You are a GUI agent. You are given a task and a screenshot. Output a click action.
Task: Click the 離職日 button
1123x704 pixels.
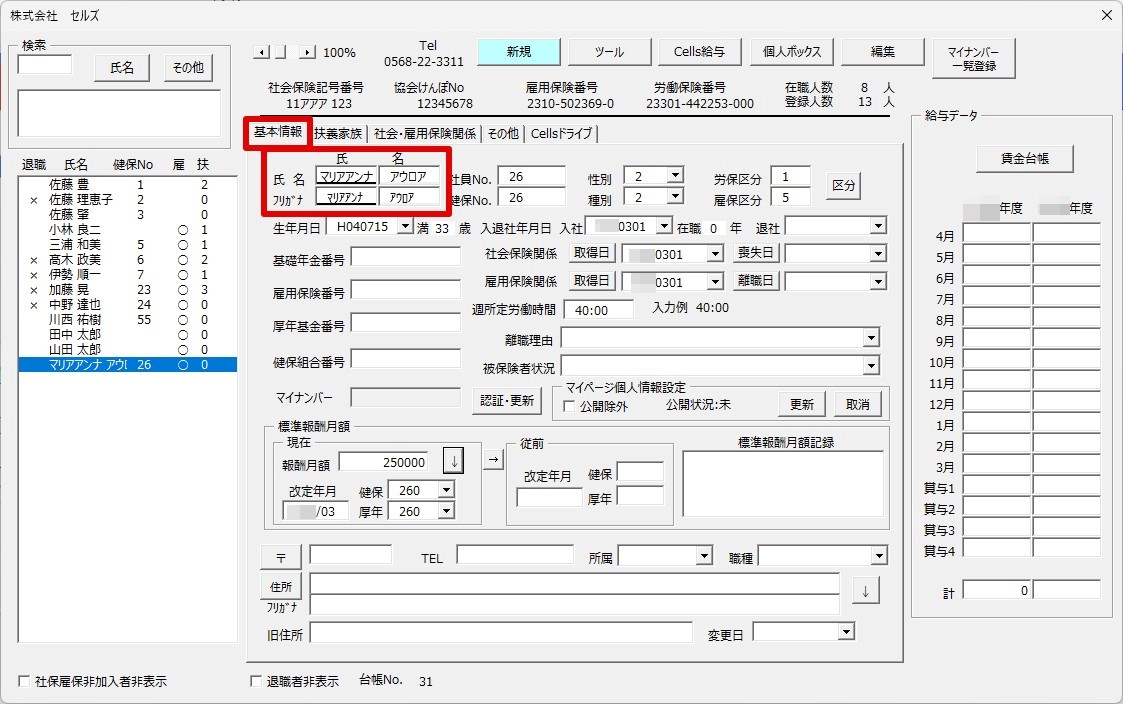(756, 281)
